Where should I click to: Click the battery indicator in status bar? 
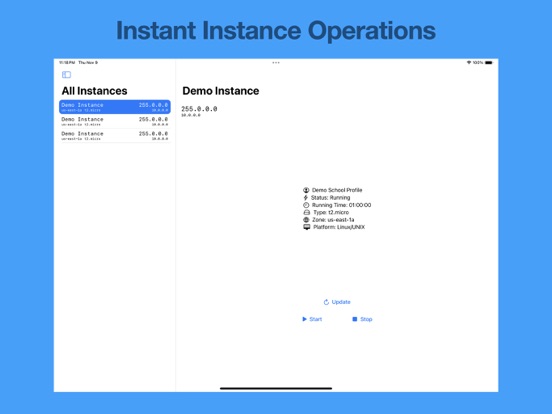click(489, 63)
